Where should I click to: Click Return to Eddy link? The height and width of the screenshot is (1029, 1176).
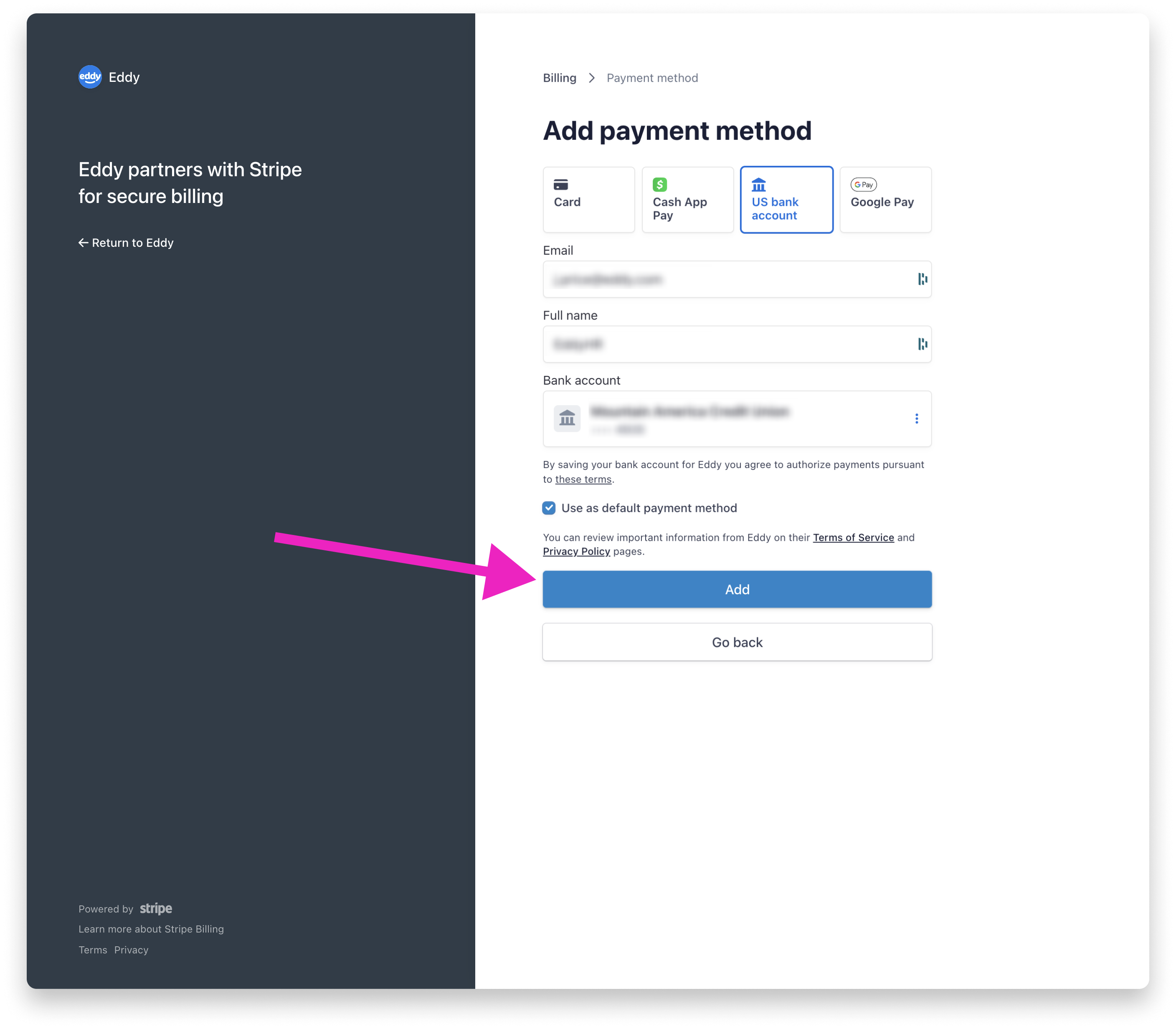[x=126, y=243]
